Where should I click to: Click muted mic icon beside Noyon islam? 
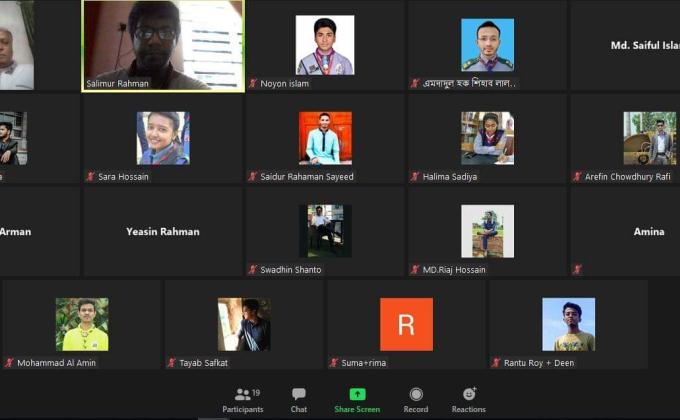pos(253,83)
